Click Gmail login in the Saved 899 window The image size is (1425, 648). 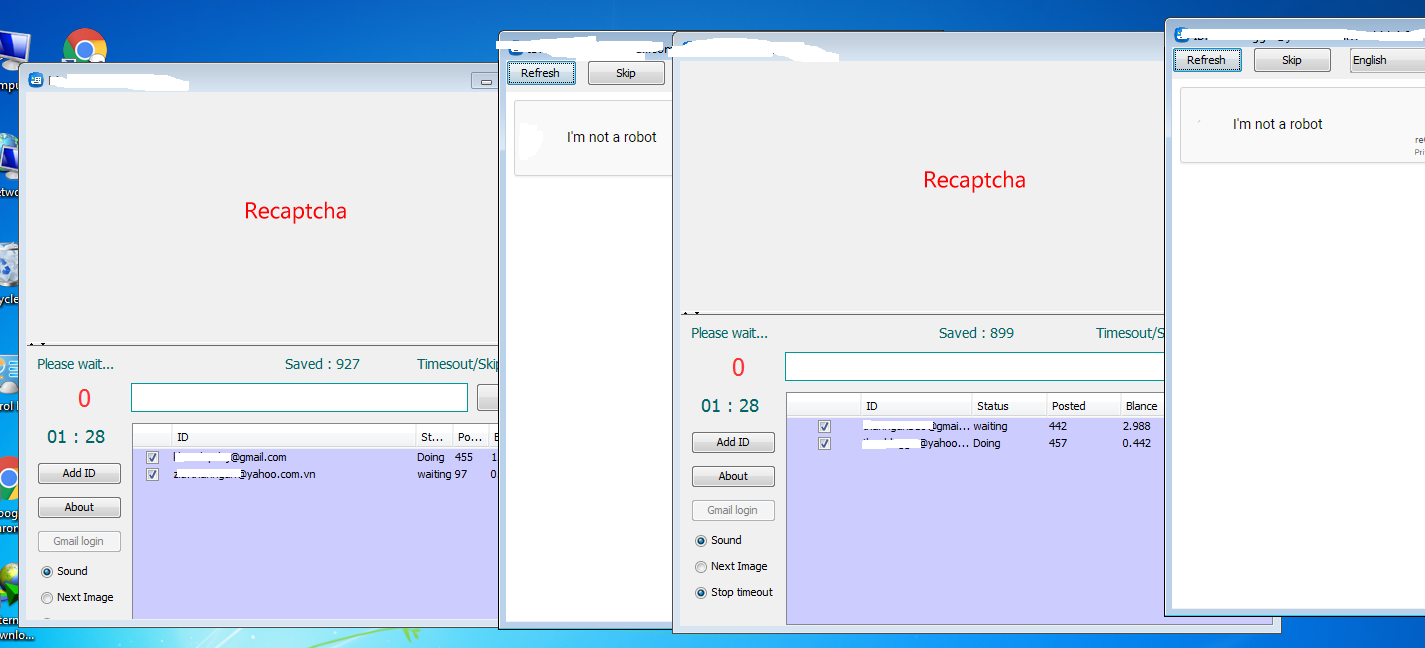tap(733, 510)
